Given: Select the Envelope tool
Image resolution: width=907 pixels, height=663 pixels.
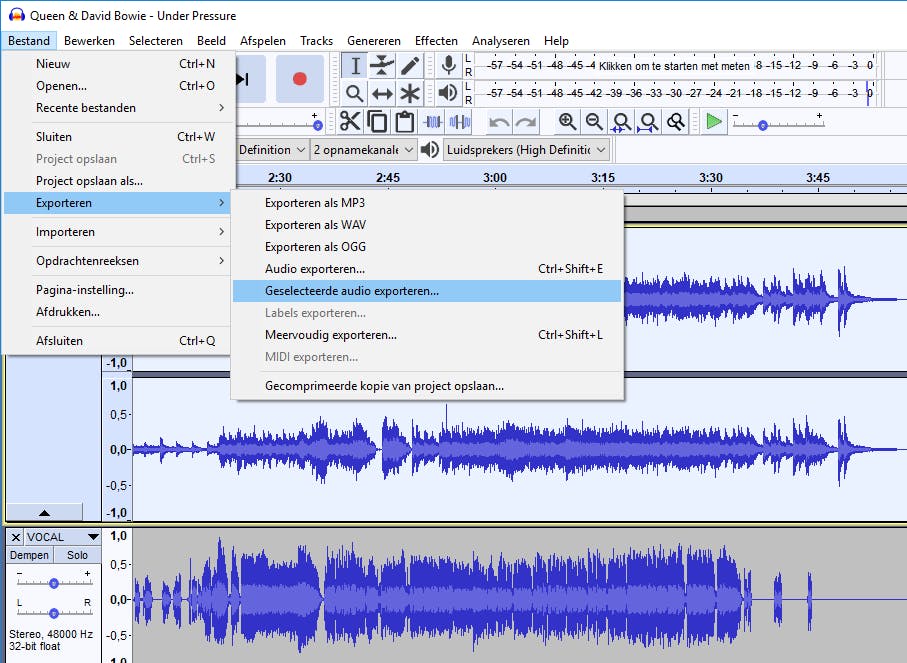Looking at the screenshot, I should [x=382, y=66].
